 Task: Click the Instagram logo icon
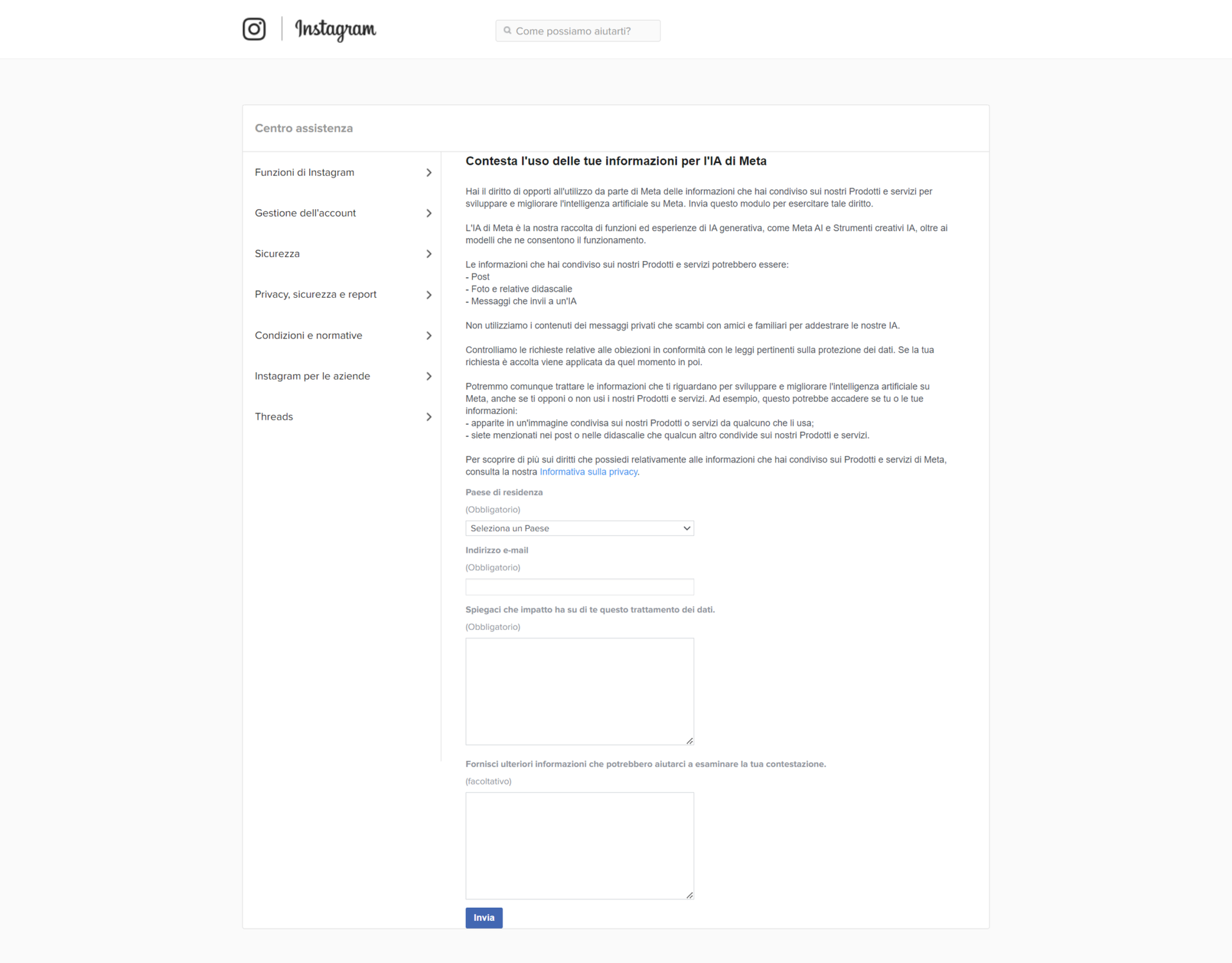[254, 28]
